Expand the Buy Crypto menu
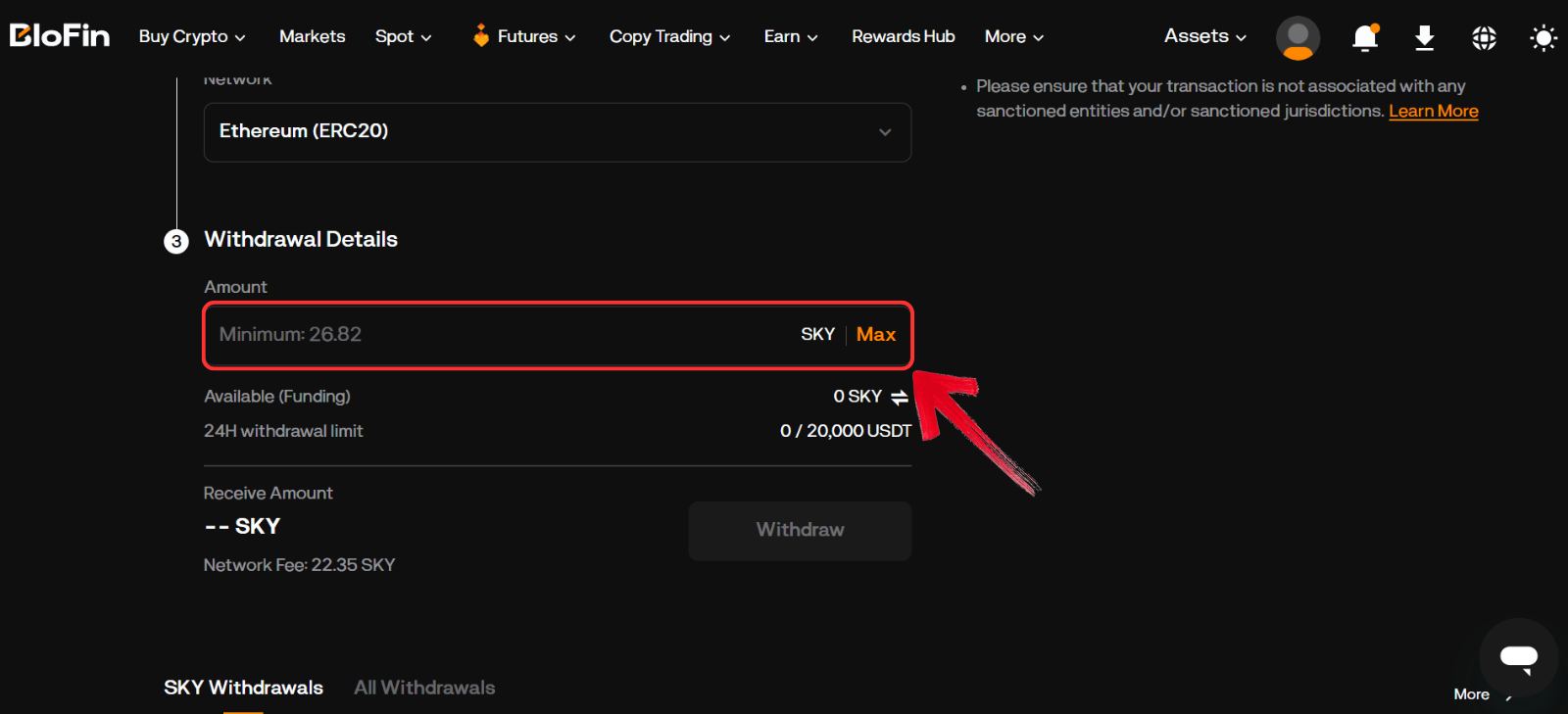The image size is (1568, 714). click(x=192, y=36)
